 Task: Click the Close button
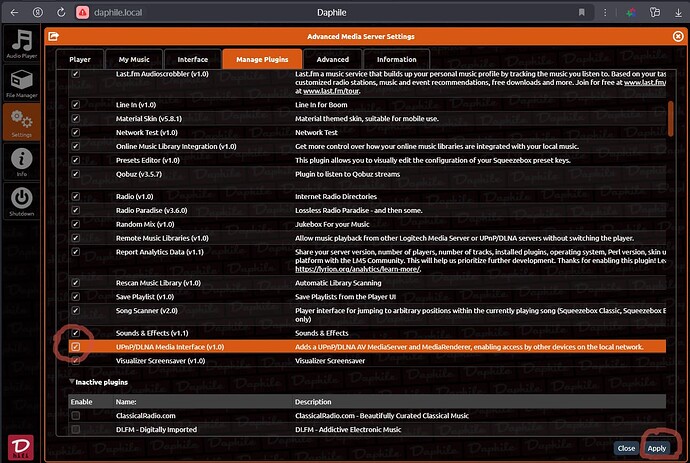click(x=626, y=448)
